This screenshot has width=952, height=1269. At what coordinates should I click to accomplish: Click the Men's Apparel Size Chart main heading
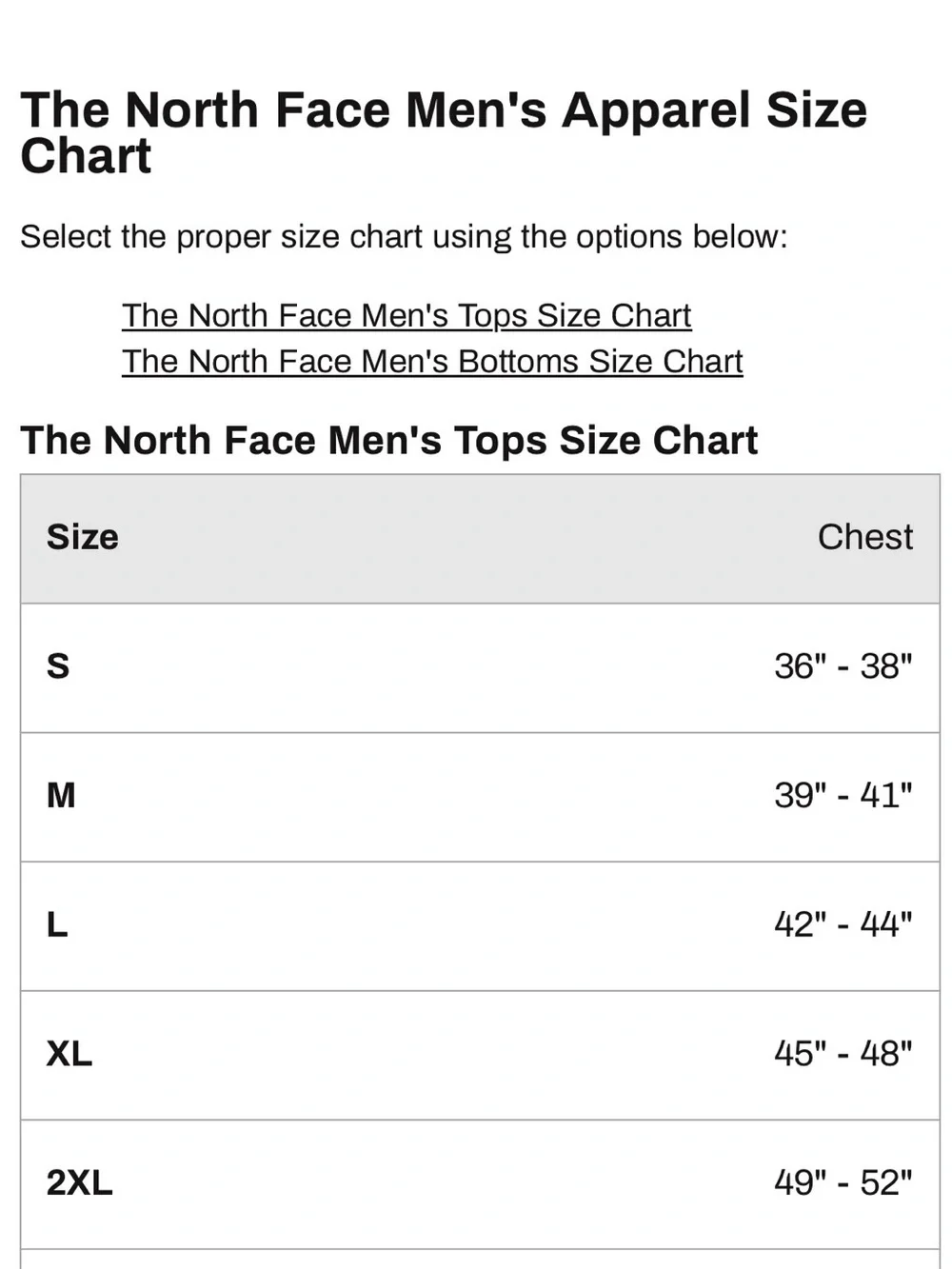tap(444, 133)
